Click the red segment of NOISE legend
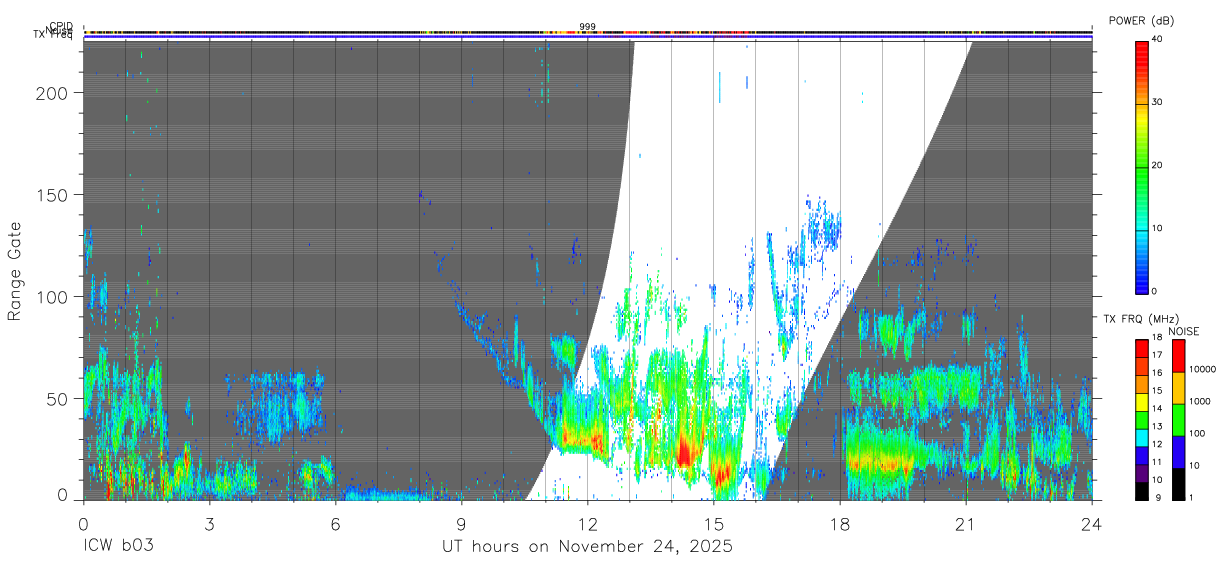This screenshot has height=567, width=1228. tap(1178, 356)
